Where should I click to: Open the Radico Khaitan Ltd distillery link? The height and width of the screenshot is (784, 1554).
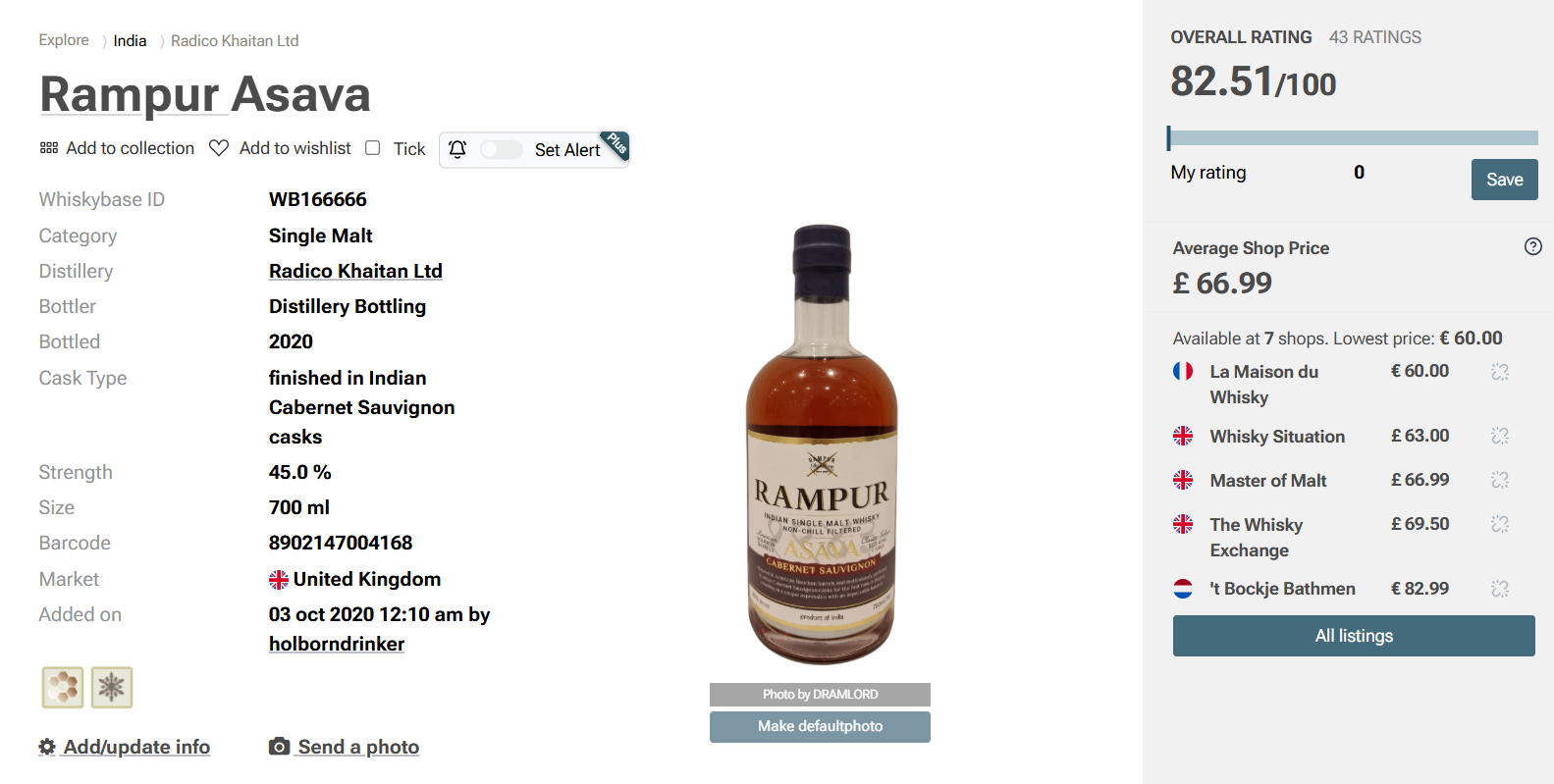point(355,271)
